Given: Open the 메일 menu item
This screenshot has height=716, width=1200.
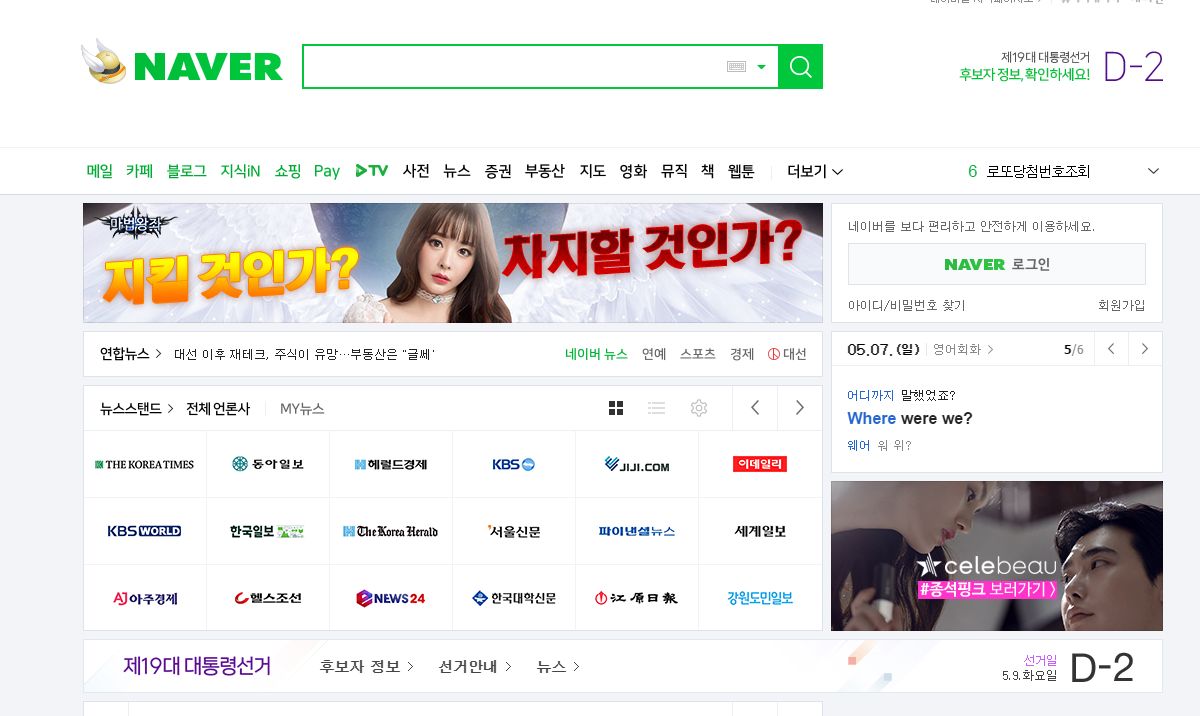Looking at the screenshot, I should click(x=99, y=171).
